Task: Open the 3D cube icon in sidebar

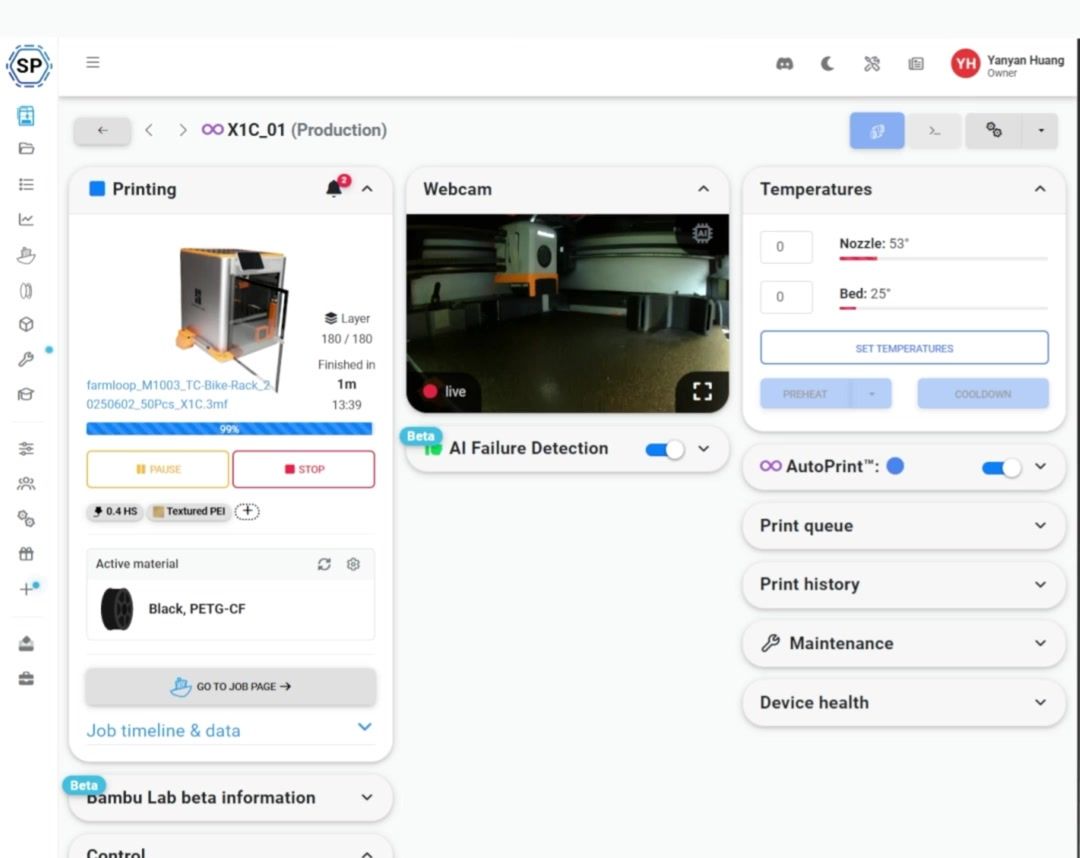Action: point(26,324)
